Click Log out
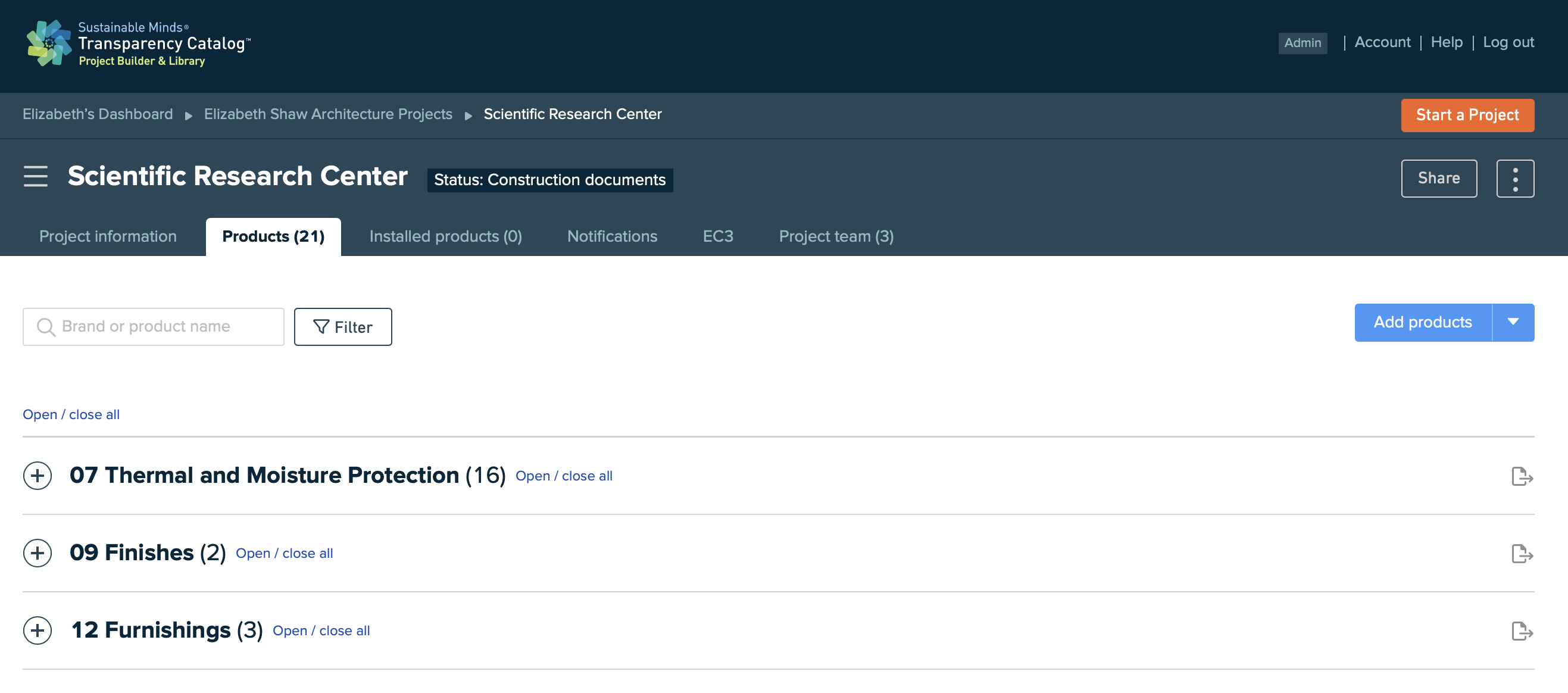This screenshot has width=1568, height=693. click(1508, 42)
